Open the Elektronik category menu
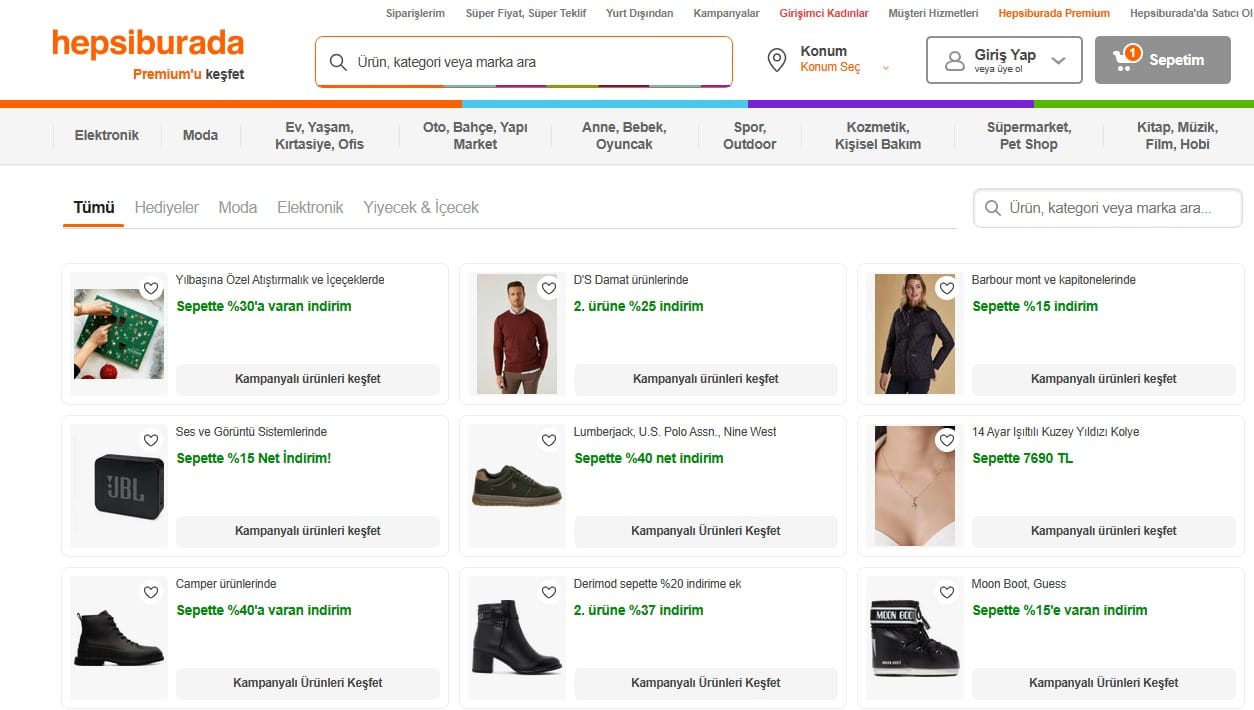This screenshot has width=1254, height=710. pos(107,135)
